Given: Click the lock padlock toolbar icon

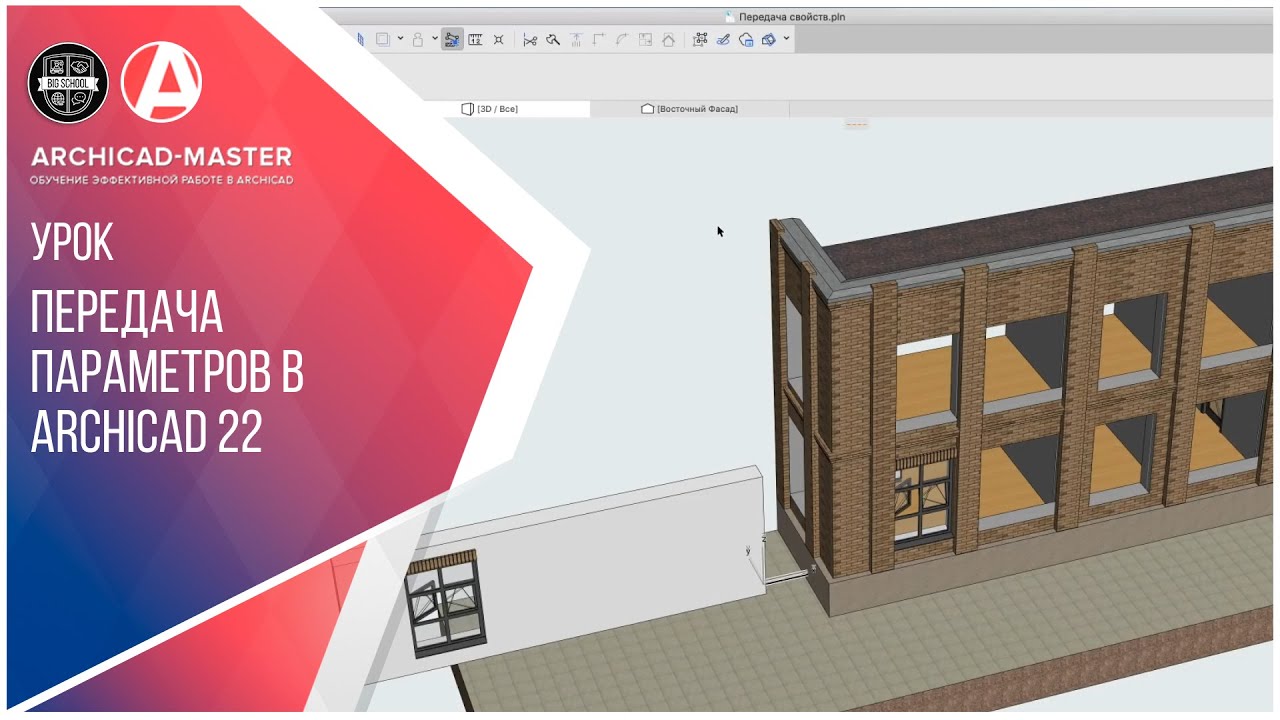Looking at the screenshot, I should [417, 39].
